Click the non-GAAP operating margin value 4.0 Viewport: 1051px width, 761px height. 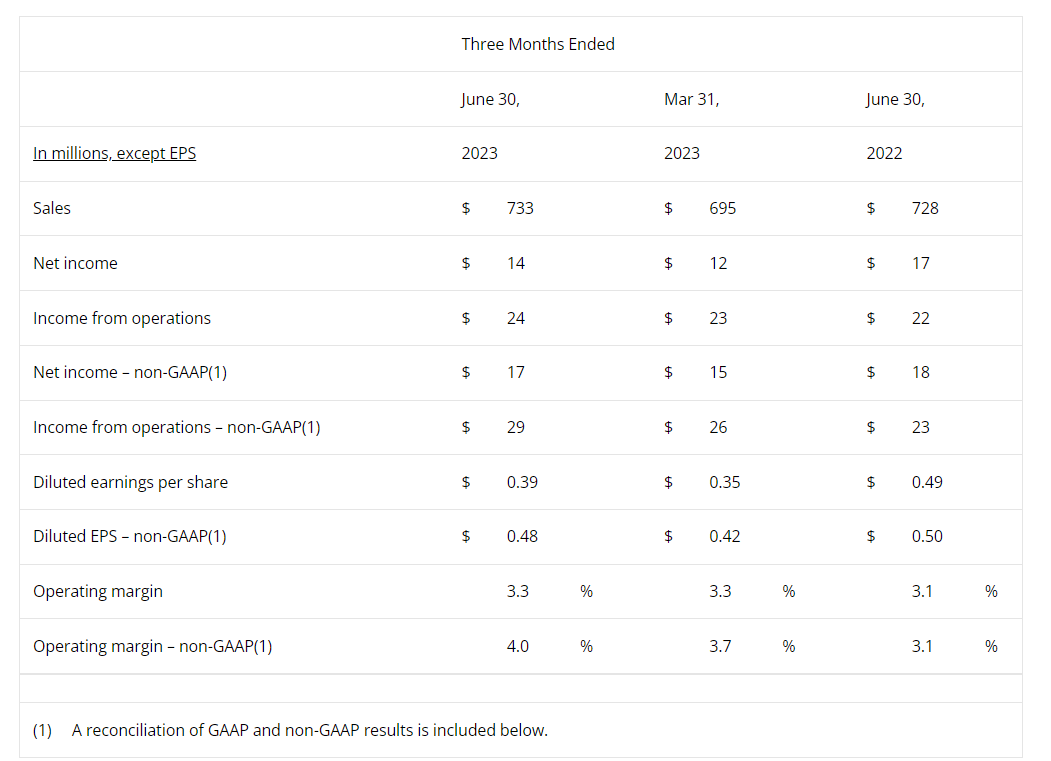(518, 646)
